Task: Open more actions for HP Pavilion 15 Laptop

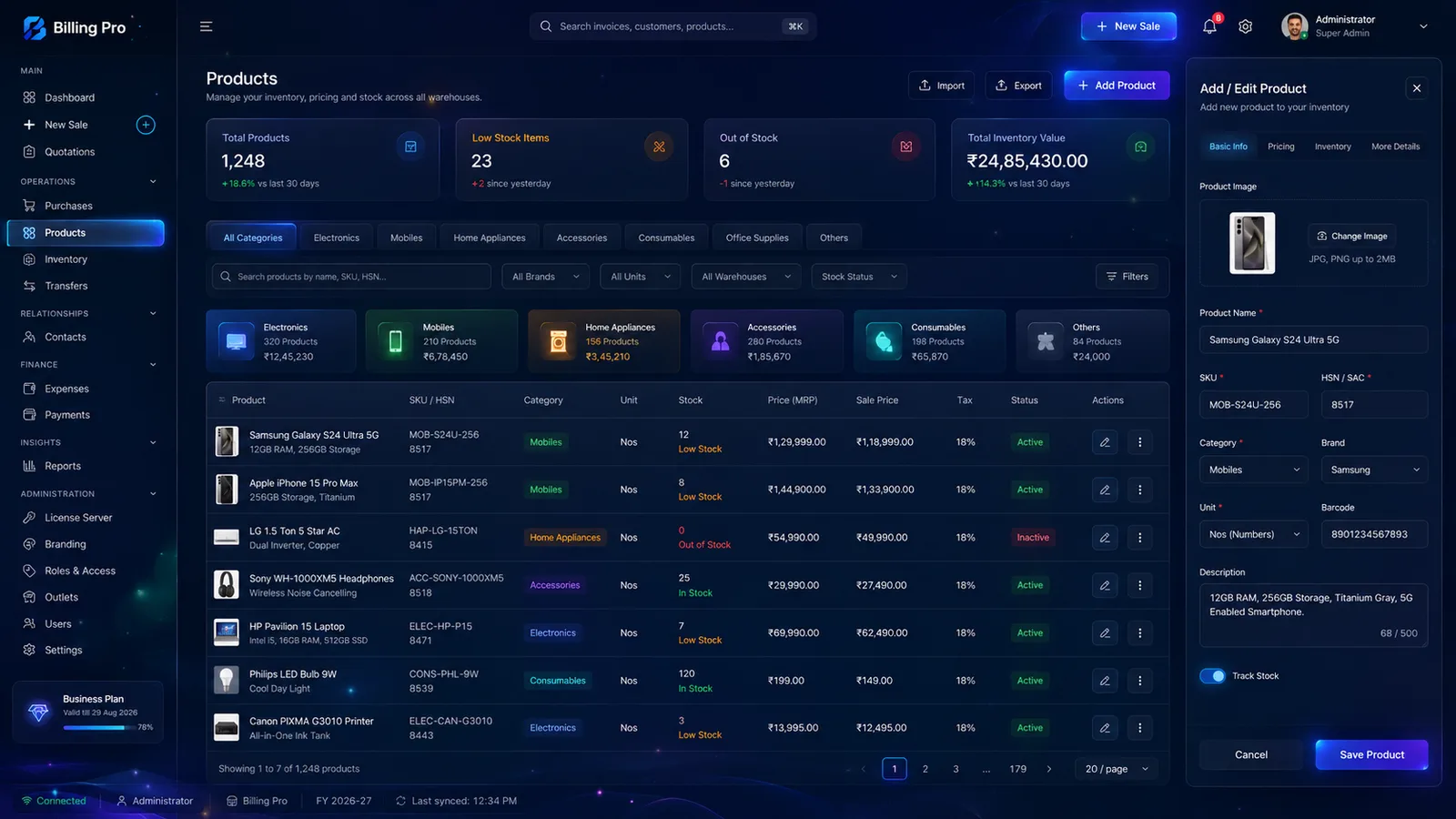Action: point(1139,632)
